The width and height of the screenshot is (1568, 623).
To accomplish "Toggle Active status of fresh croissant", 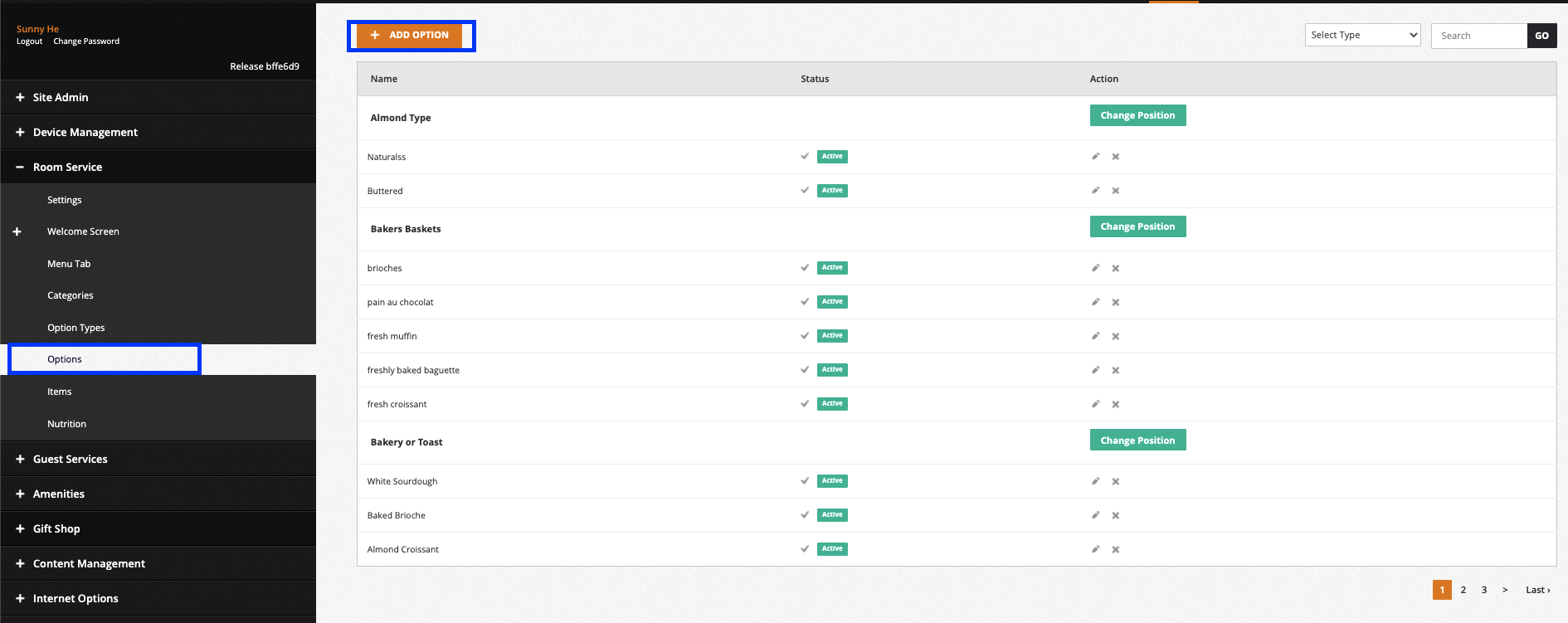I will 832,404.
